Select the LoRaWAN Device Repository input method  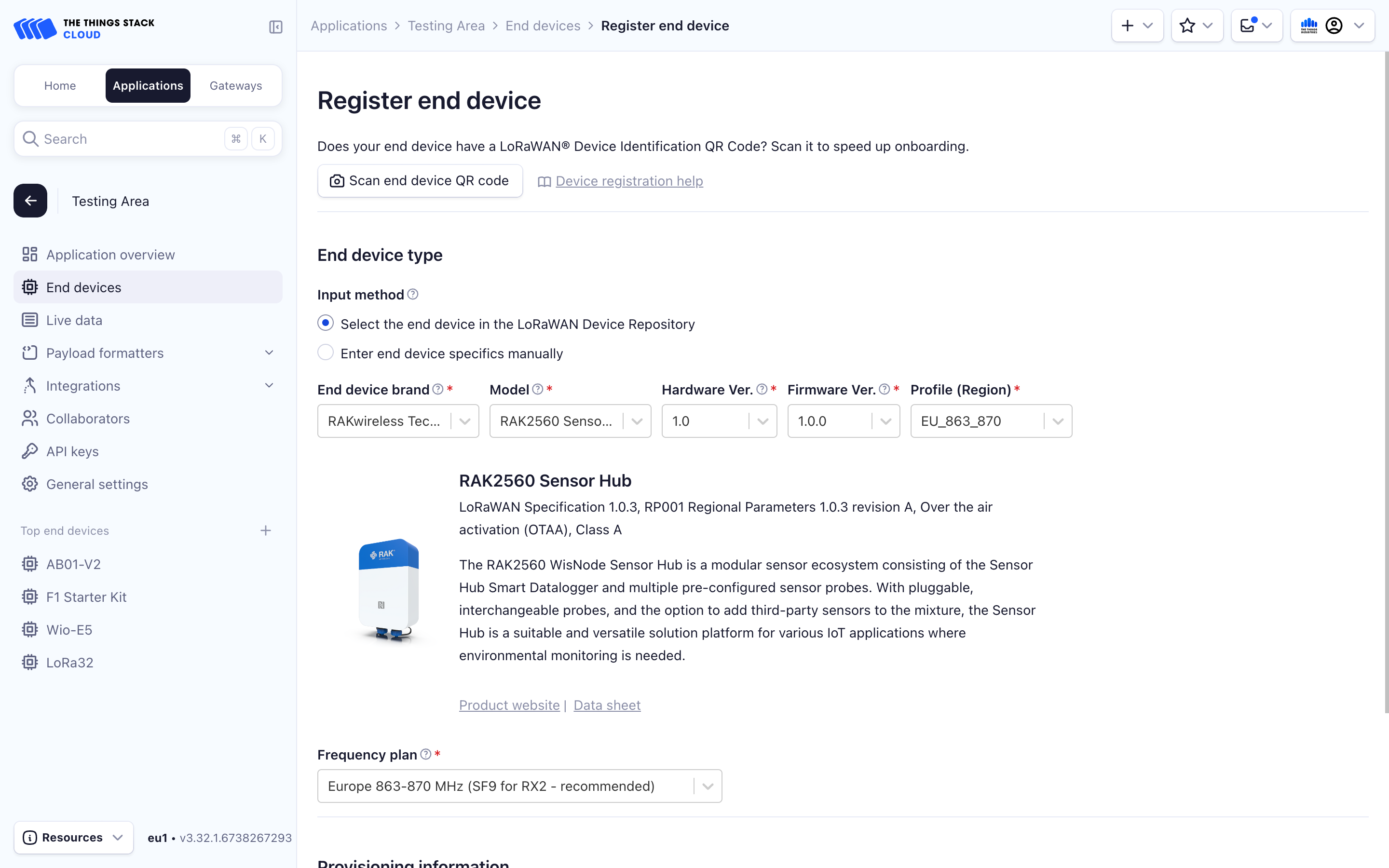326,323
